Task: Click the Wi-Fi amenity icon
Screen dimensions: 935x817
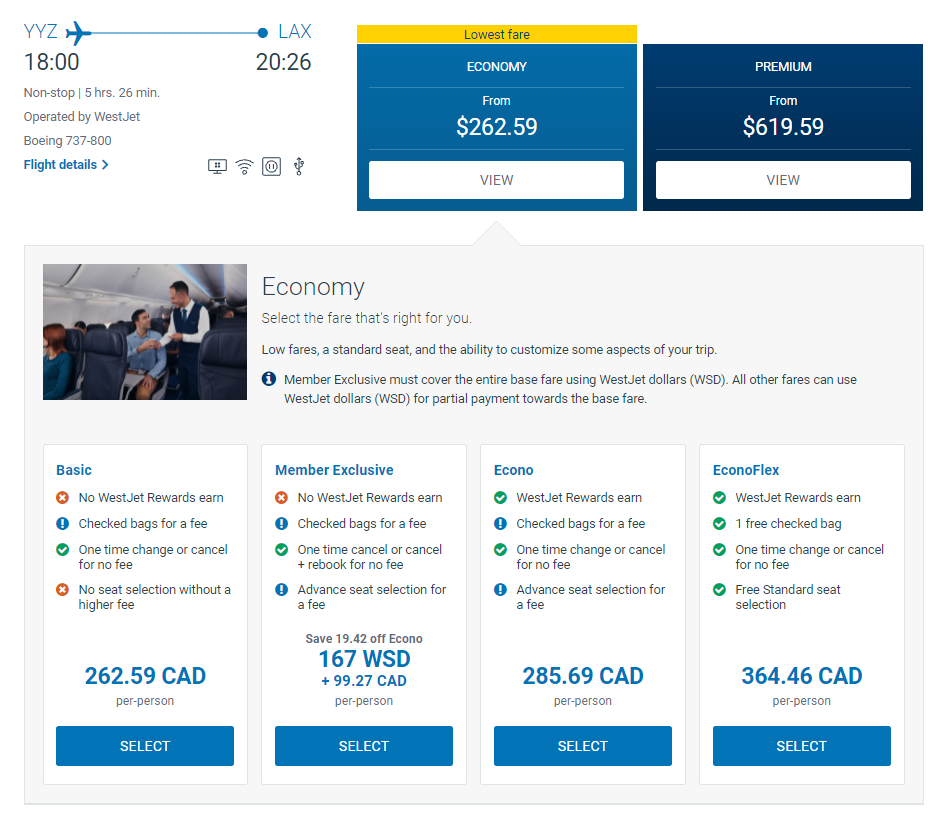Action: click(244, 167)
